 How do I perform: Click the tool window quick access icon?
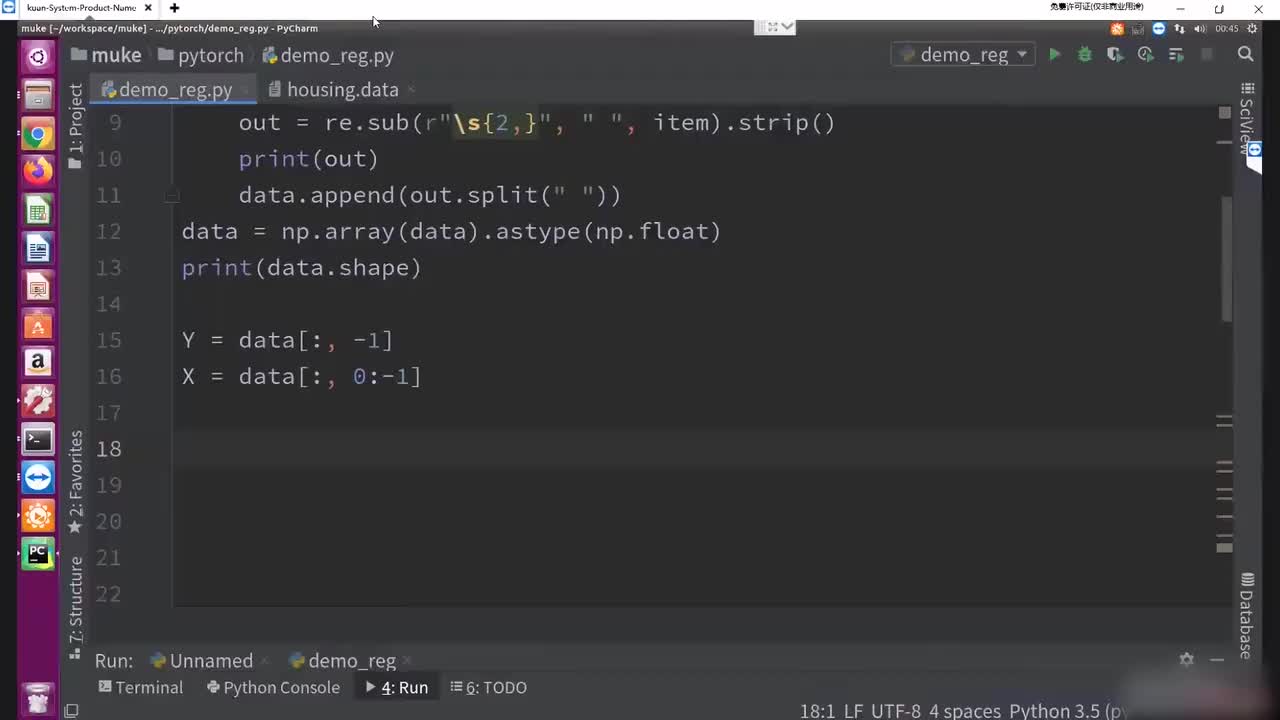[x=71, y=710]
